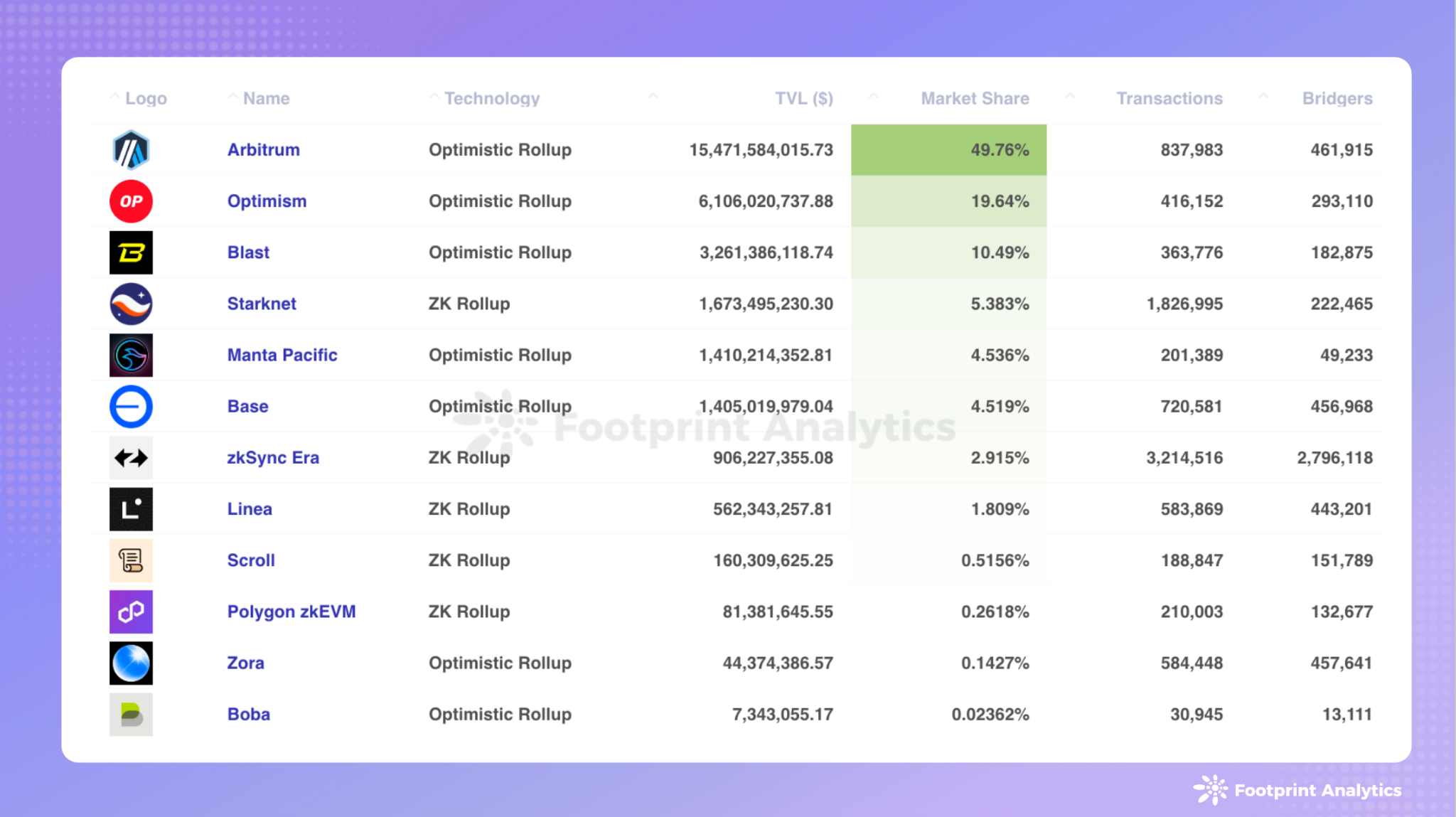This screenshot has height=817, width=1456.
Task: Click the Starknet logo icon
Action: click(131, 304)
